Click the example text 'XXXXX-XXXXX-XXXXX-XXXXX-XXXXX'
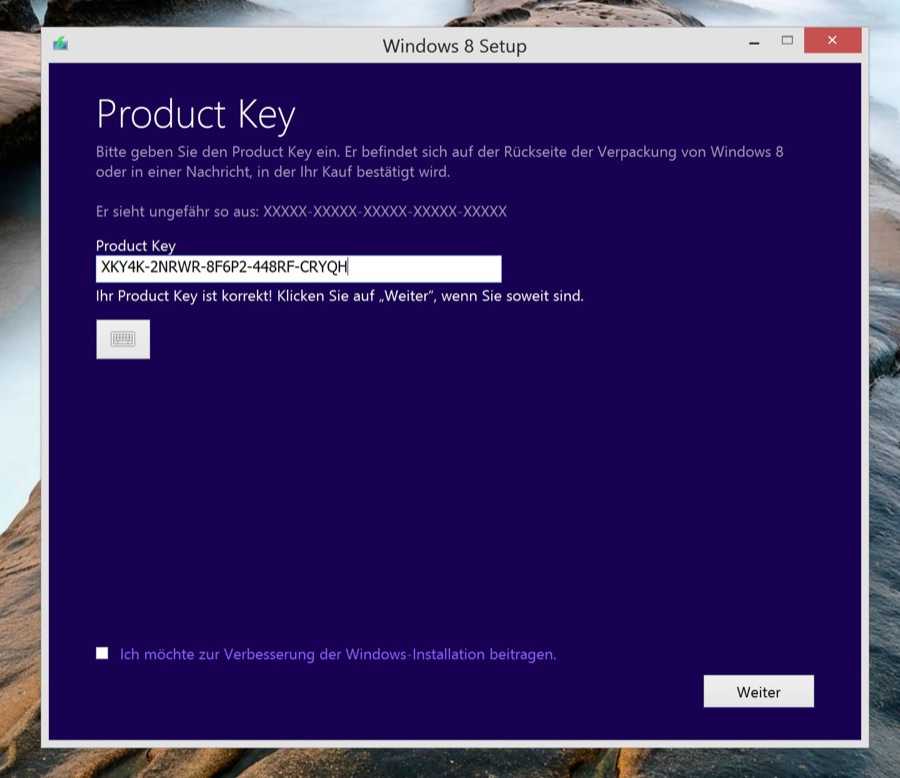 [385, 211]
